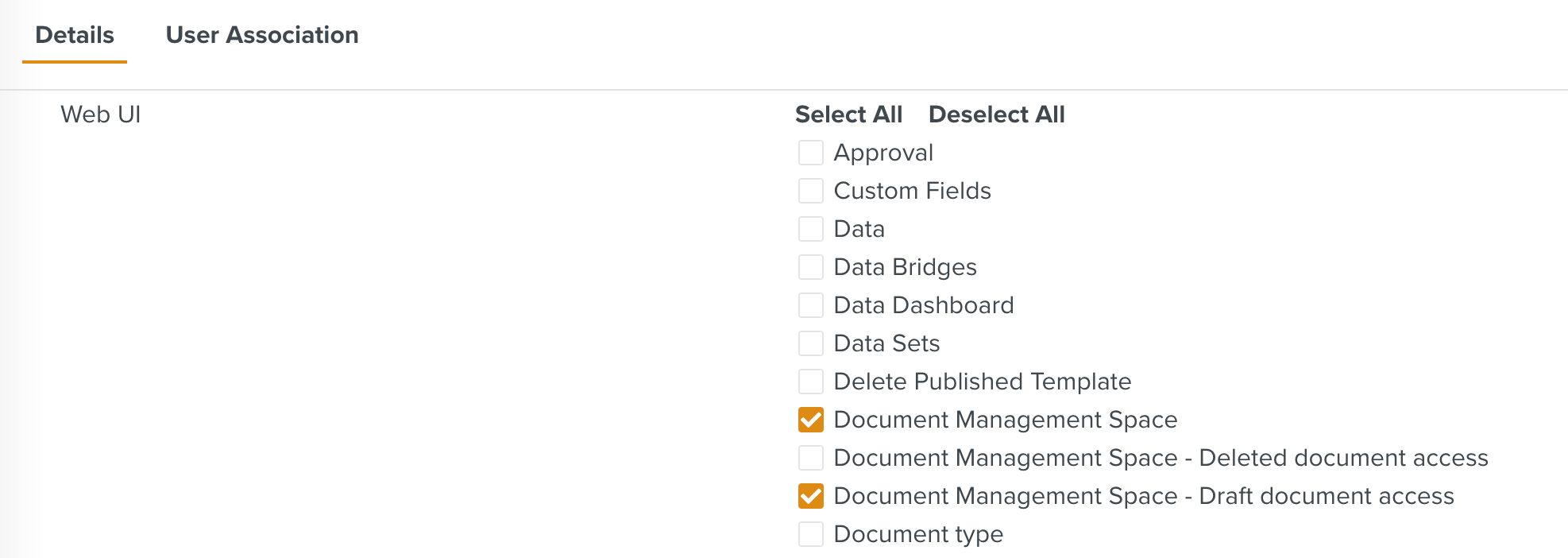The width and height of the screenshot is (1568, 558).
Task: Click the Select All link
Action: point(848,114)
